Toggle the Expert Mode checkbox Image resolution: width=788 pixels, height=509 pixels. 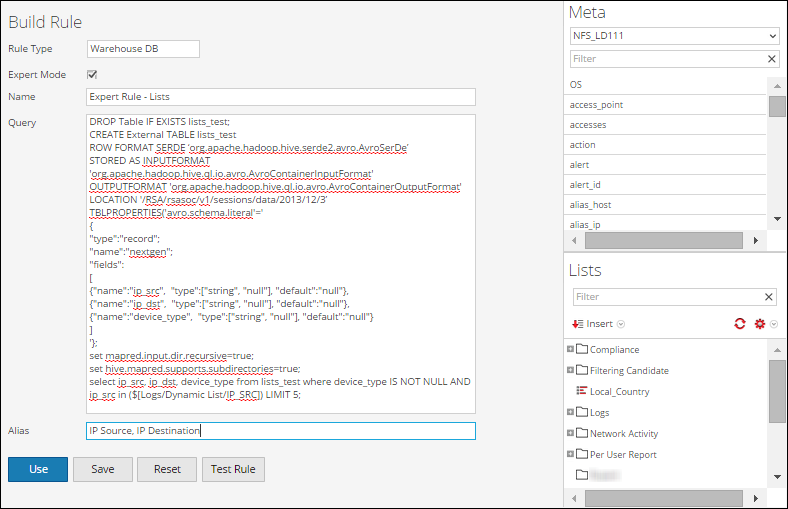point(92,74)
